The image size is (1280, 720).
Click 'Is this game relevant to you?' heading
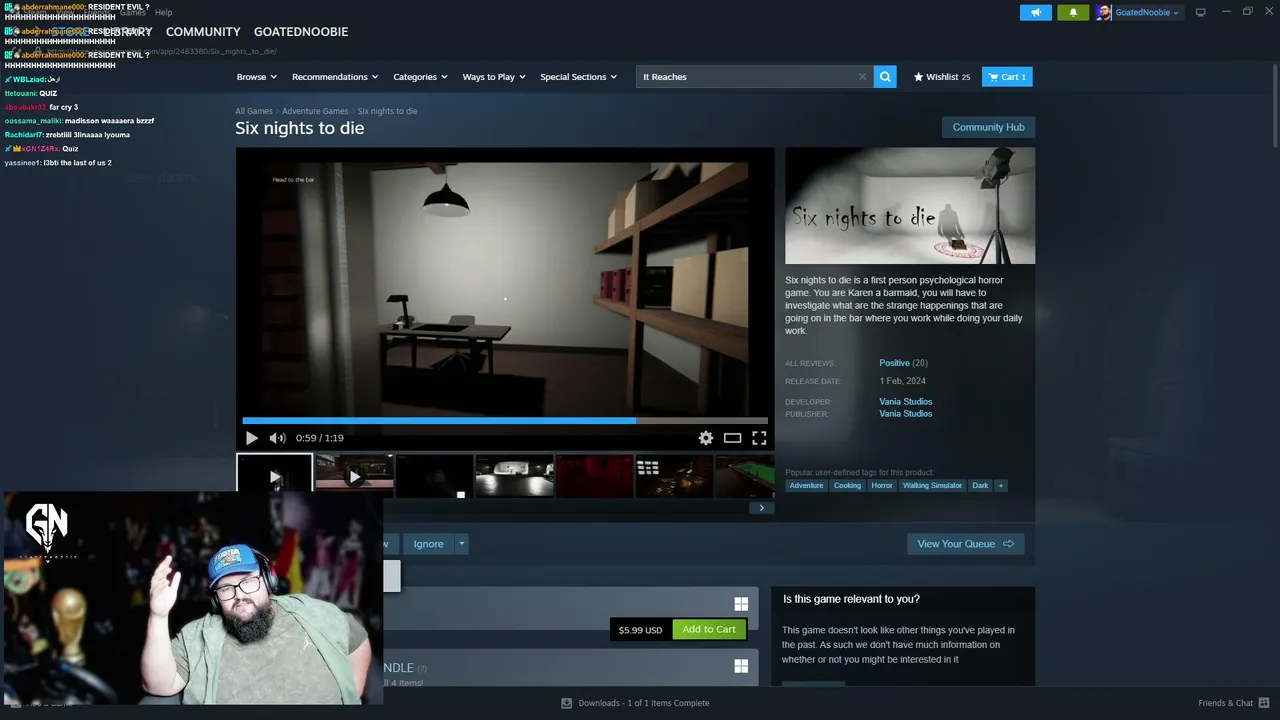tap(851, 599)
